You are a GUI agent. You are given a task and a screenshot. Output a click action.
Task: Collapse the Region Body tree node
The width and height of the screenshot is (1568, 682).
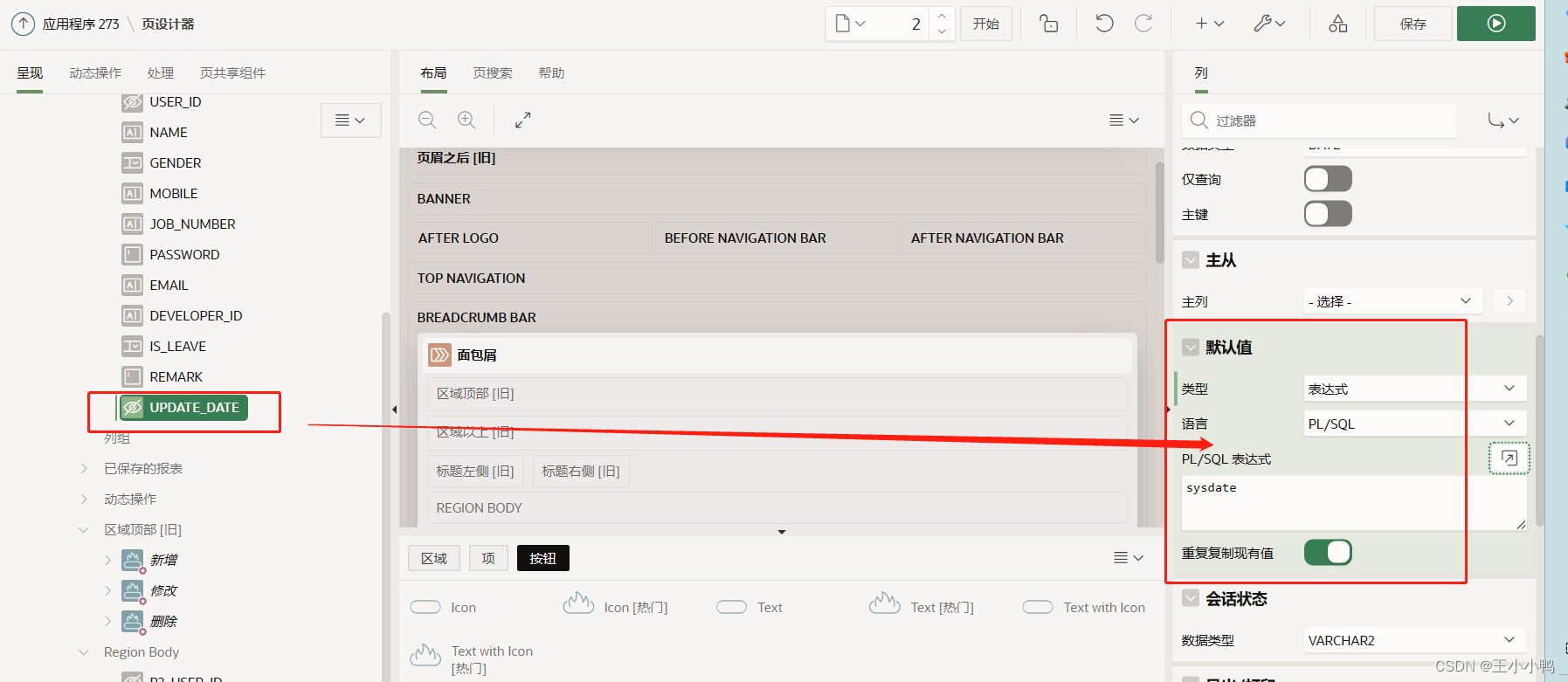point(84,652)
